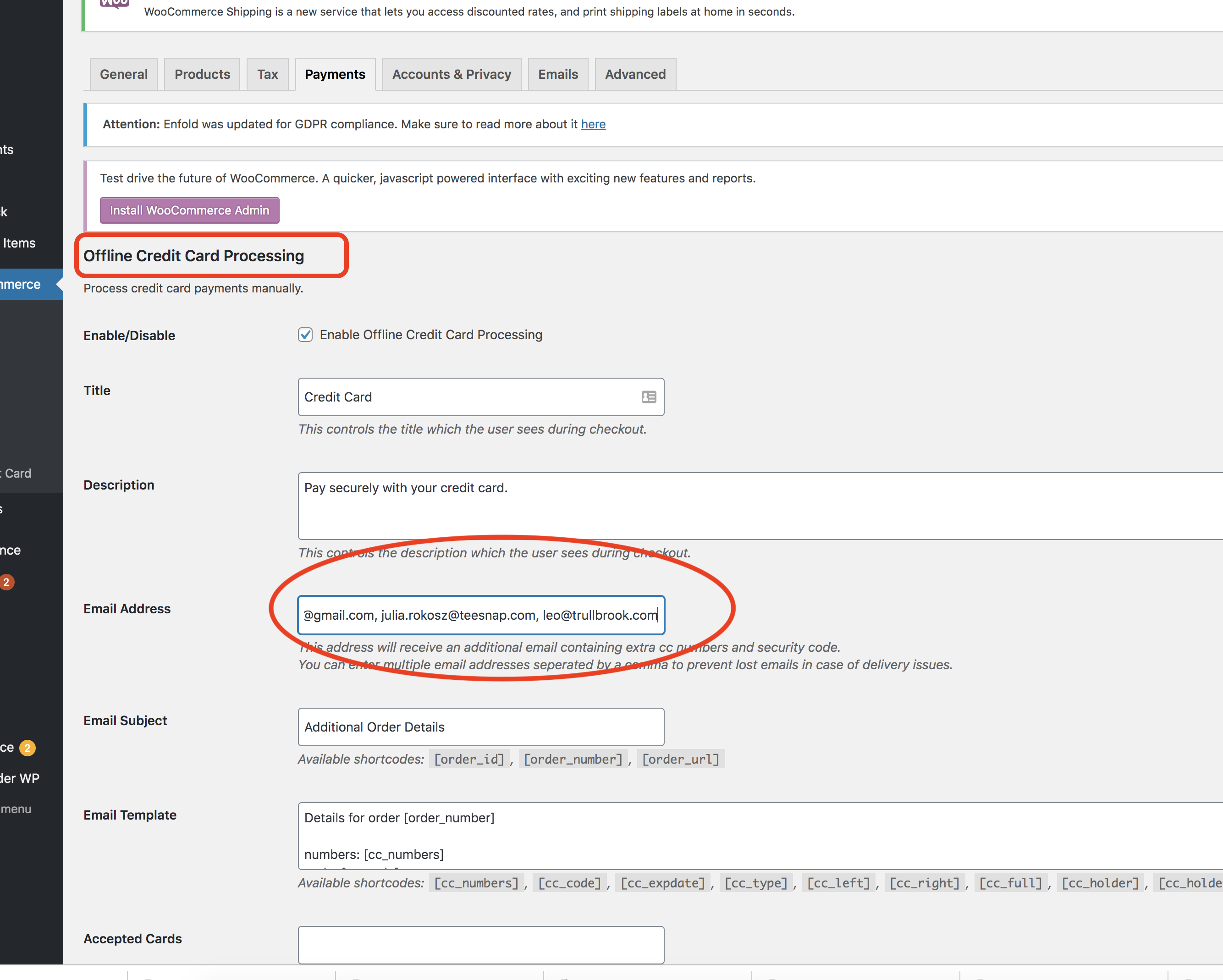Open the Card sidebar submenu item
Viewport: 1223px width, 980px height.
point(17,473)
